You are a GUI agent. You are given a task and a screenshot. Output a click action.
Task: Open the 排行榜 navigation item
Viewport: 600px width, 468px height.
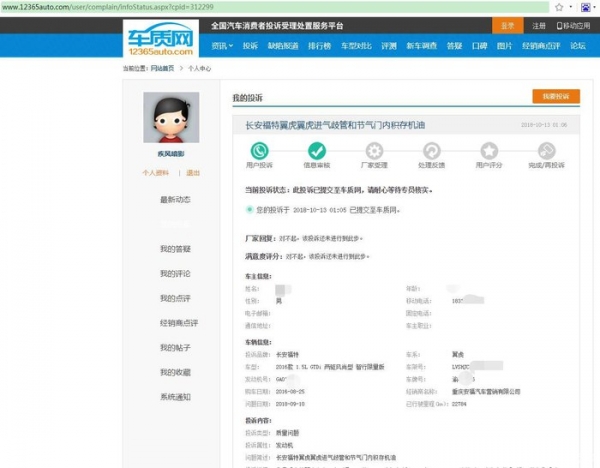[320, 46]
